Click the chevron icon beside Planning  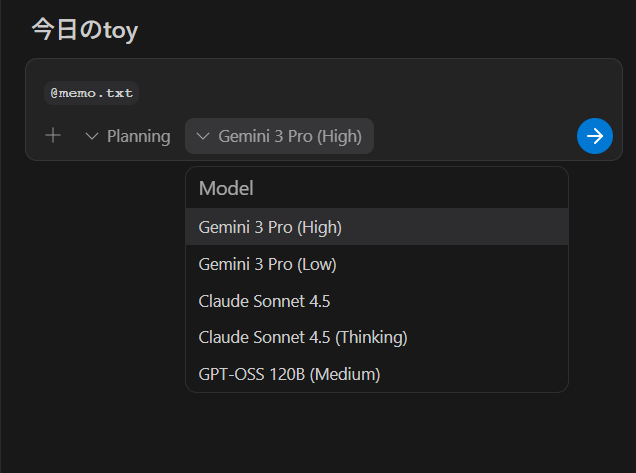[x=92, y=136]
